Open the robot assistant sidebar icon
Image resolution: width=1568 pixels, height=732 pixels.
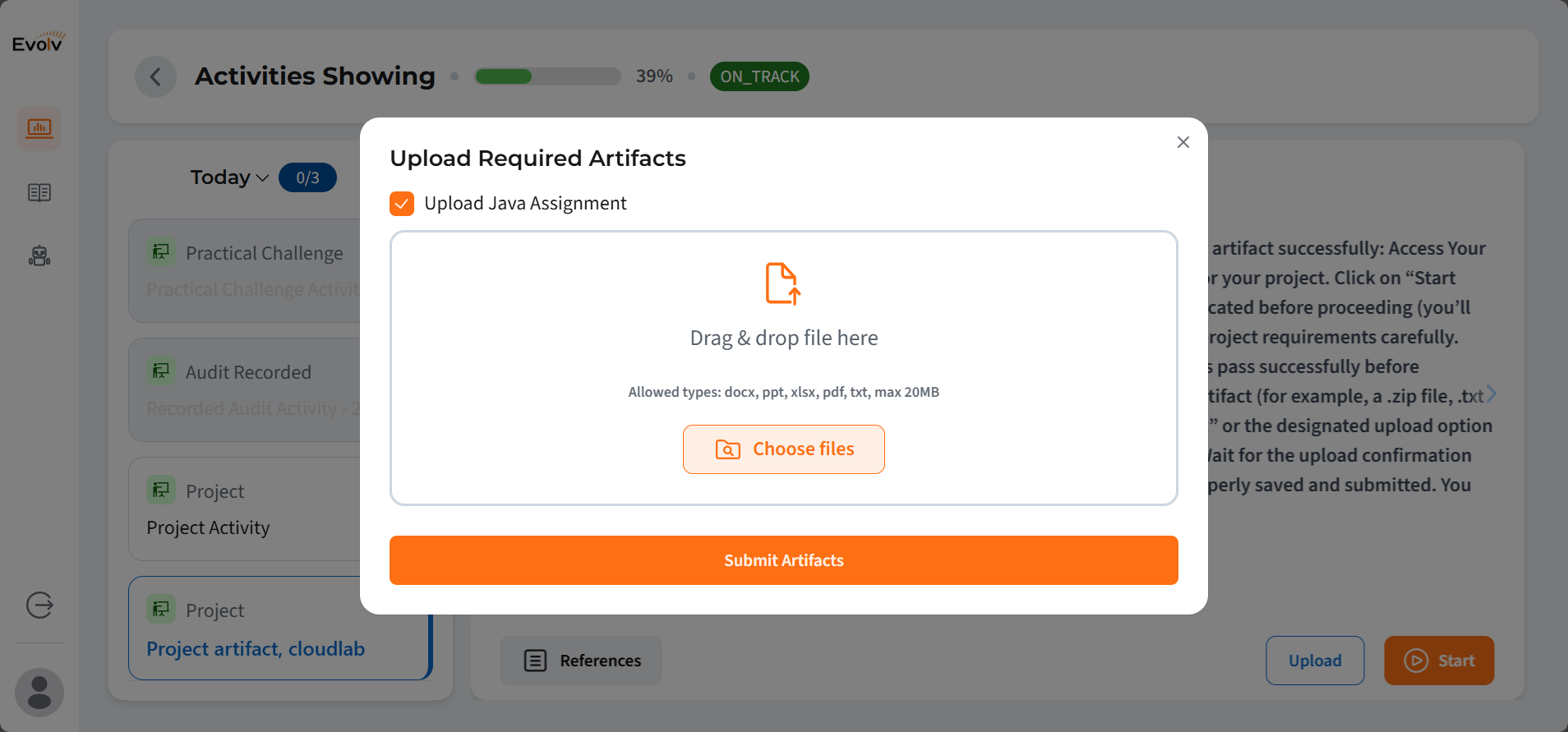coord(39,256)
